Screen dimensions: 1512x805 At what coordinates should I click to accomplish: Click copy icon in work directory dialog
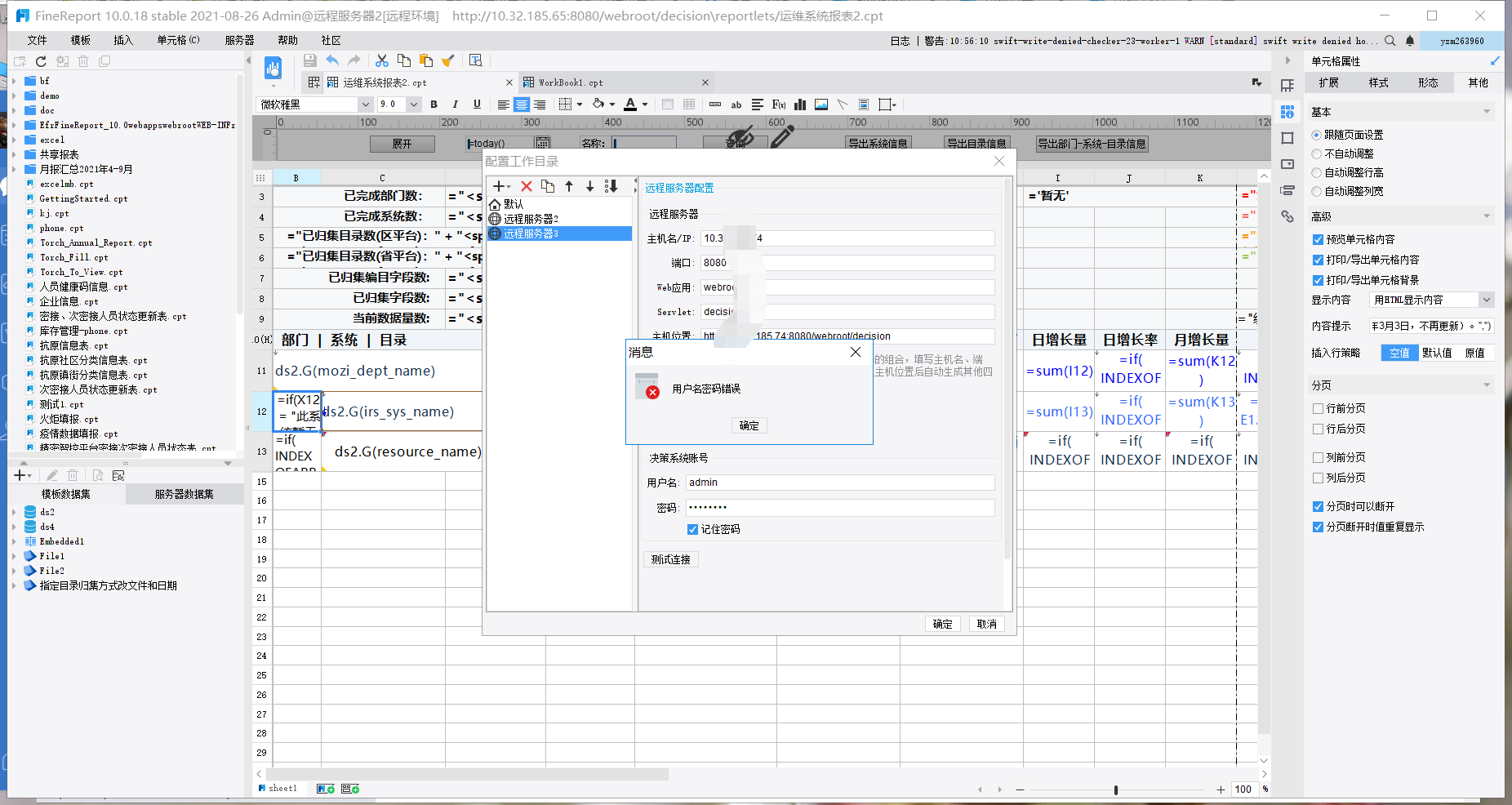548,186
